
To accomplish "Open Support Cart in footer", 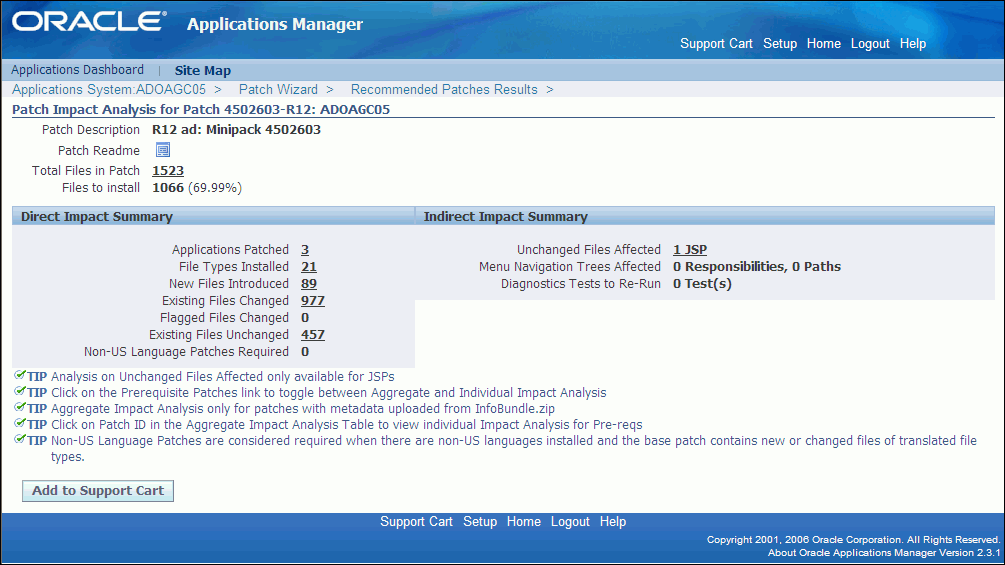I will 416,521.
